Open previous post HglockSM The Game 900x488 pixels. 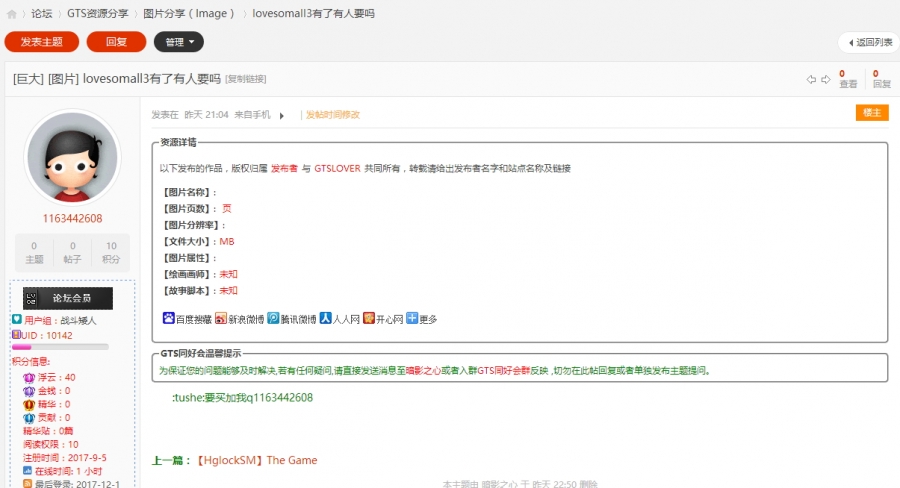(256, 461)
